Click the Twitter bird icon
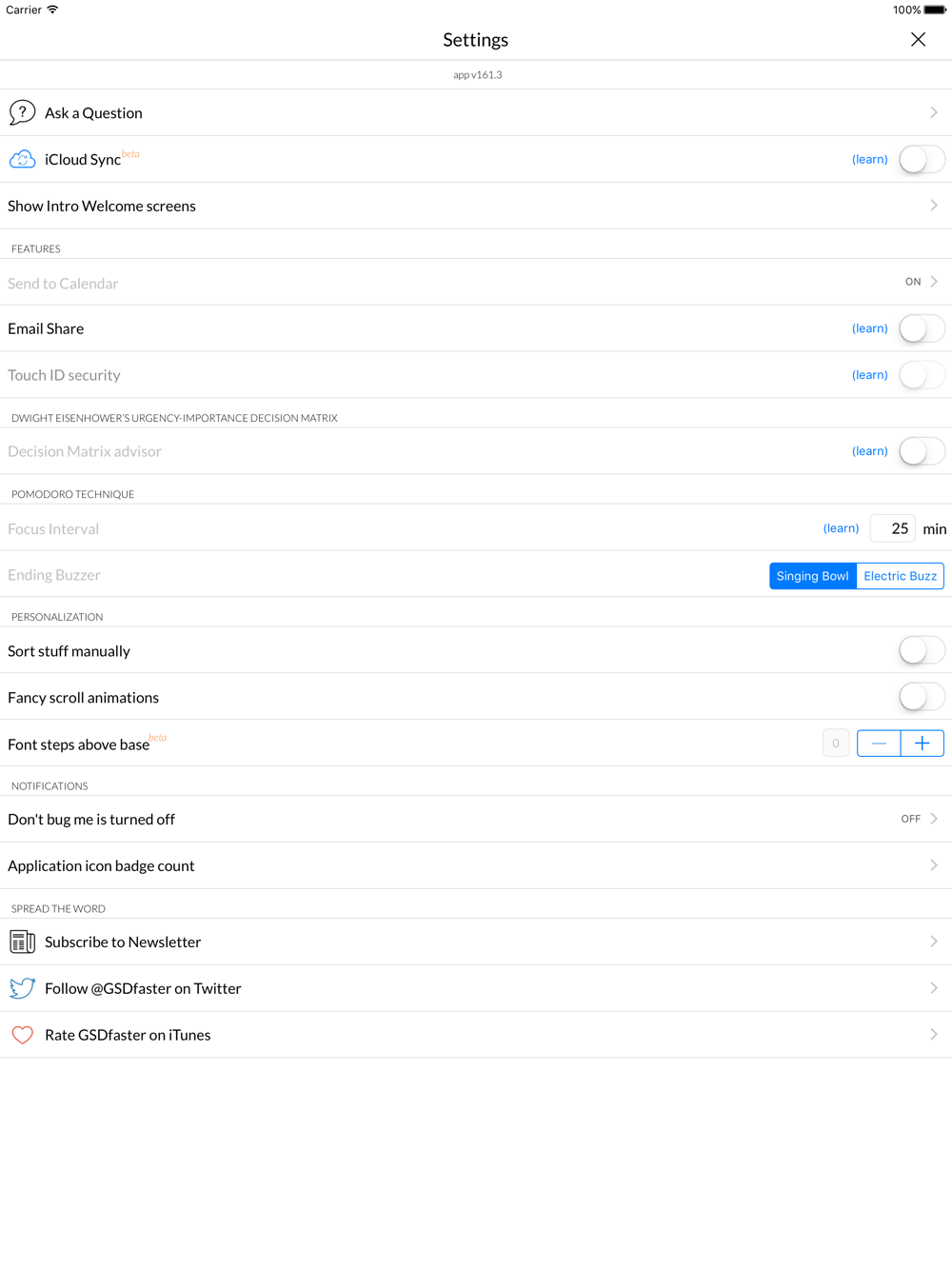The height and width of the screenshot is (1270, 952). pyautogui.click(x=22, y=988)
